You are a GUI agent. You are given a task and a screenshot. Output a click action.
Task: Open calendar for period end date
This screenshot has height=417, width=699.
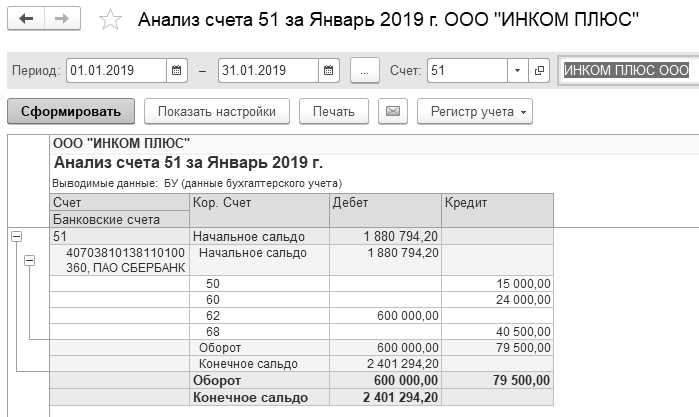point(330,71)
